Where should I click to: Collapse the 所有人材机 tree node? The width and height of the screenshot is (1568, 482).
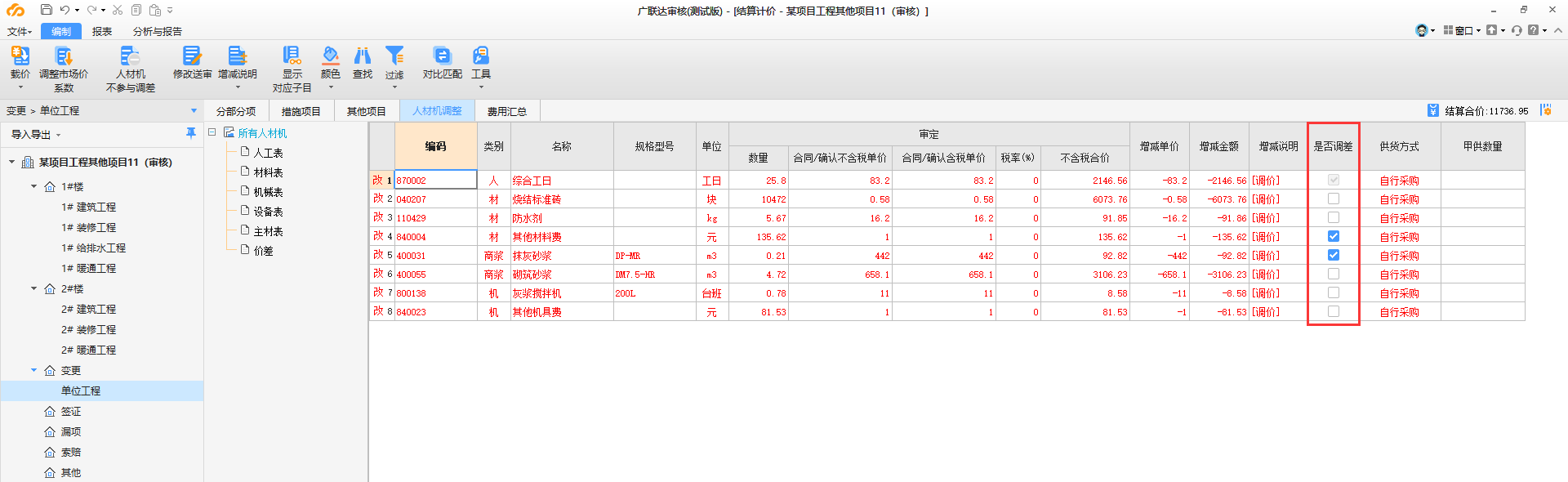[x=212, y=132]
